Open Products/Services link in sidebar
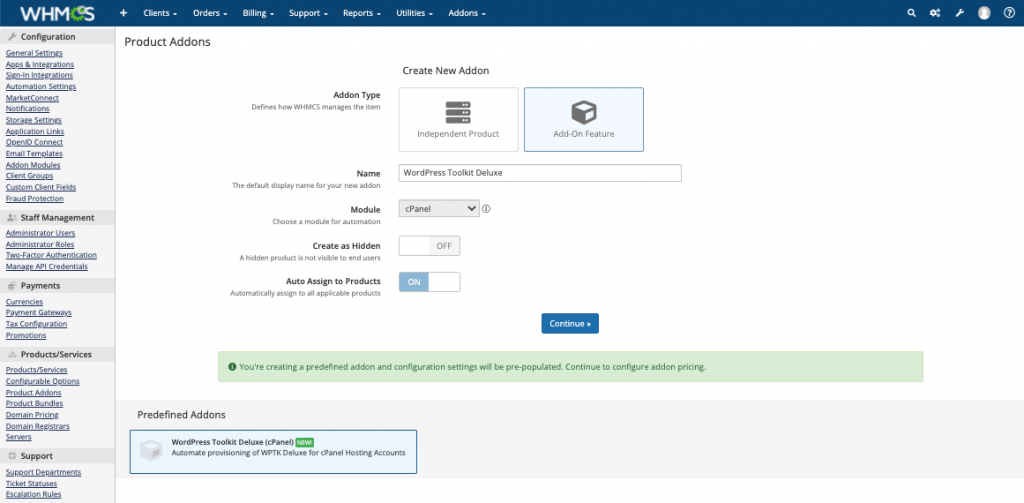 click(37, 370)
